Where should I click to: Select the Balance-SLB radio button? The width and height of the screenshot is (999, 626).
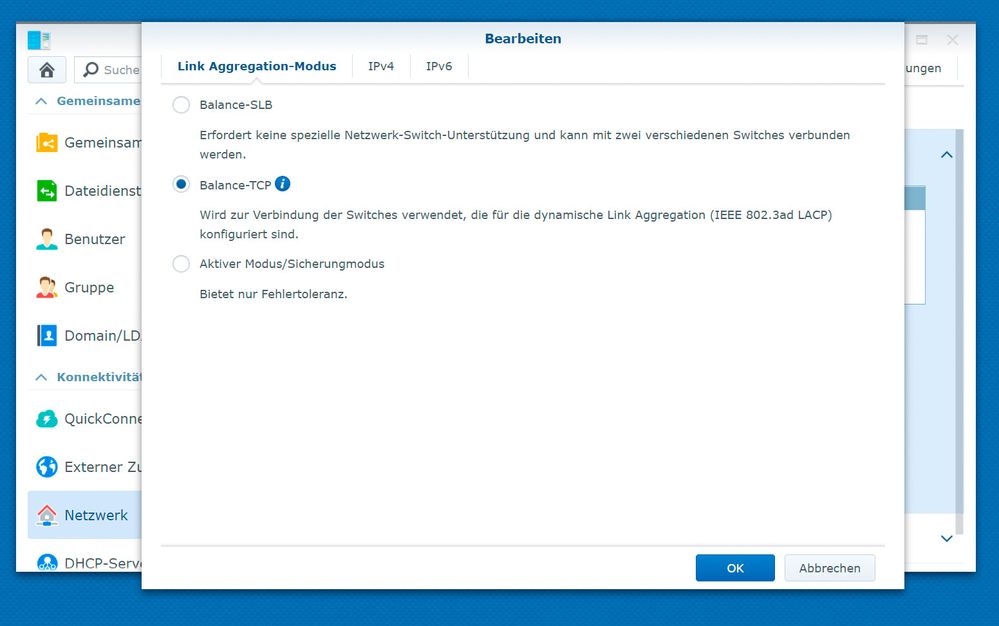pos(181,104)
